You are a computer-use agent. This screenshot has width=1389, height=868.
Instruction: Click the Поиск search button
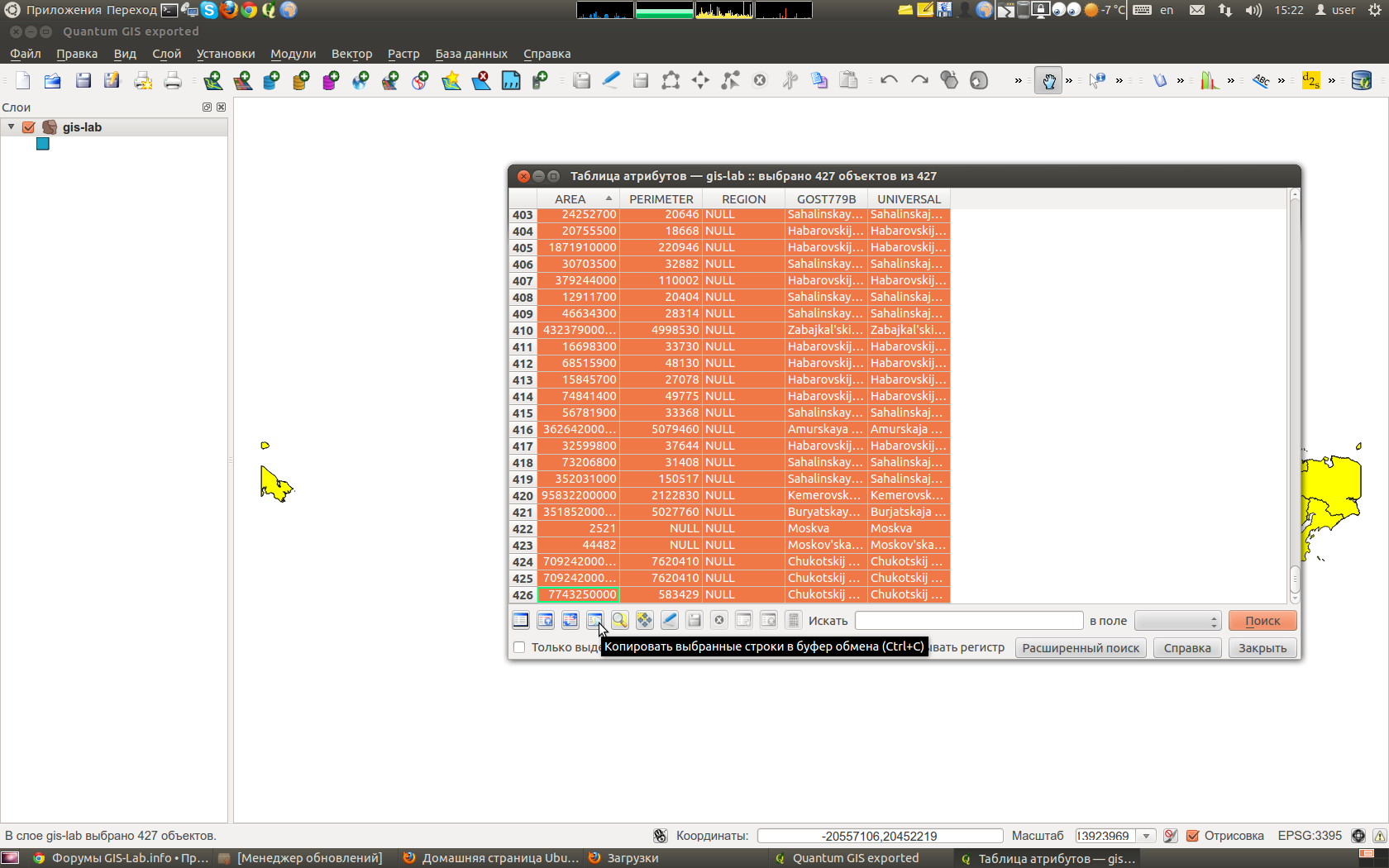[x=1262, y=621]
